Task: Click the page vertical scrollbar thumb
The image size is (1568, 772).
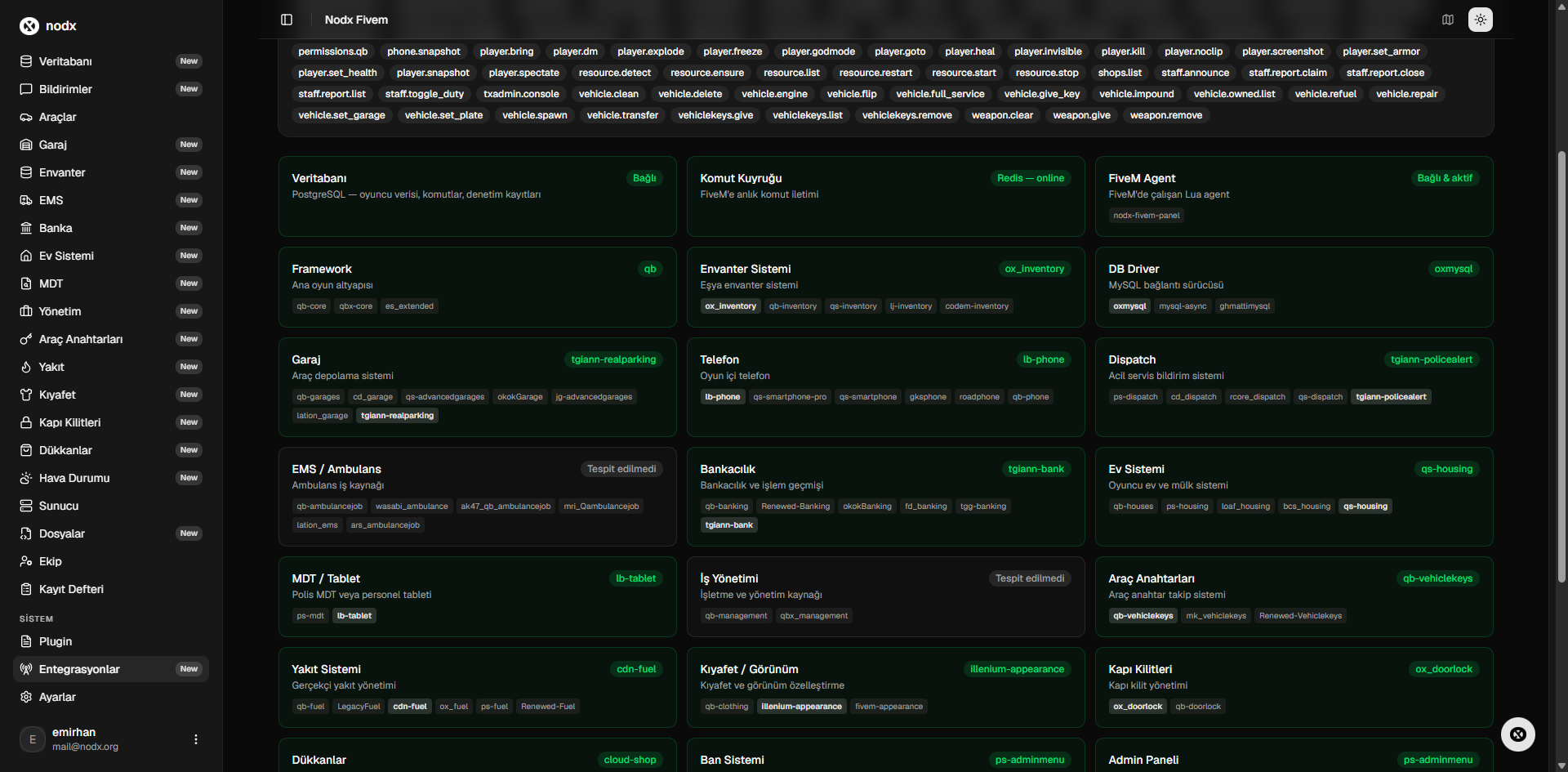Action: (1561, 366)
